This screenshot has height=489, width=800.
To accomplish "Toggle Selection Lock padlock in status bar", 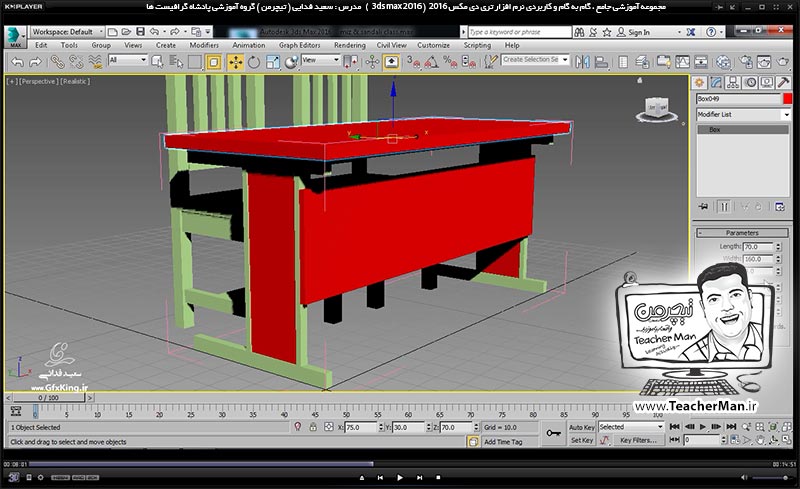I will tap(313, 427).
